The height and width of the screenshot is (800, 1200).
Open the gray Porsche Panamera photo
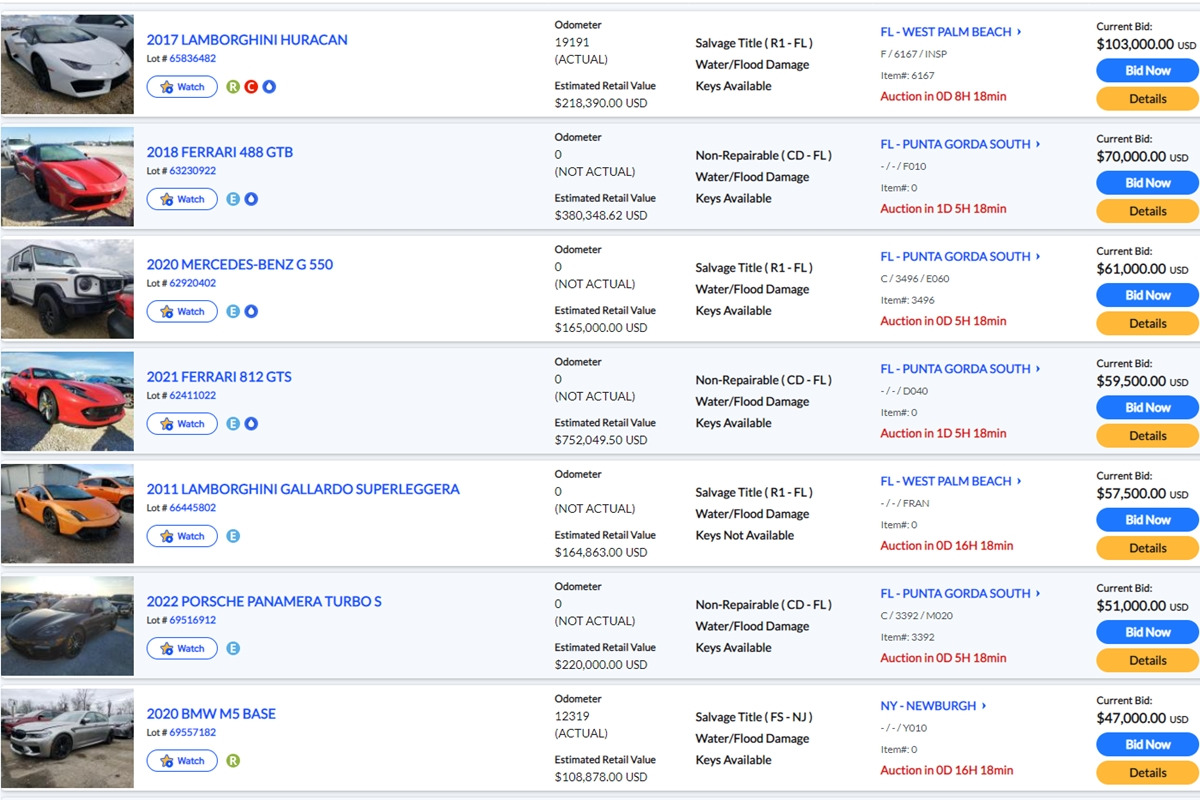[x=67, y=626]
